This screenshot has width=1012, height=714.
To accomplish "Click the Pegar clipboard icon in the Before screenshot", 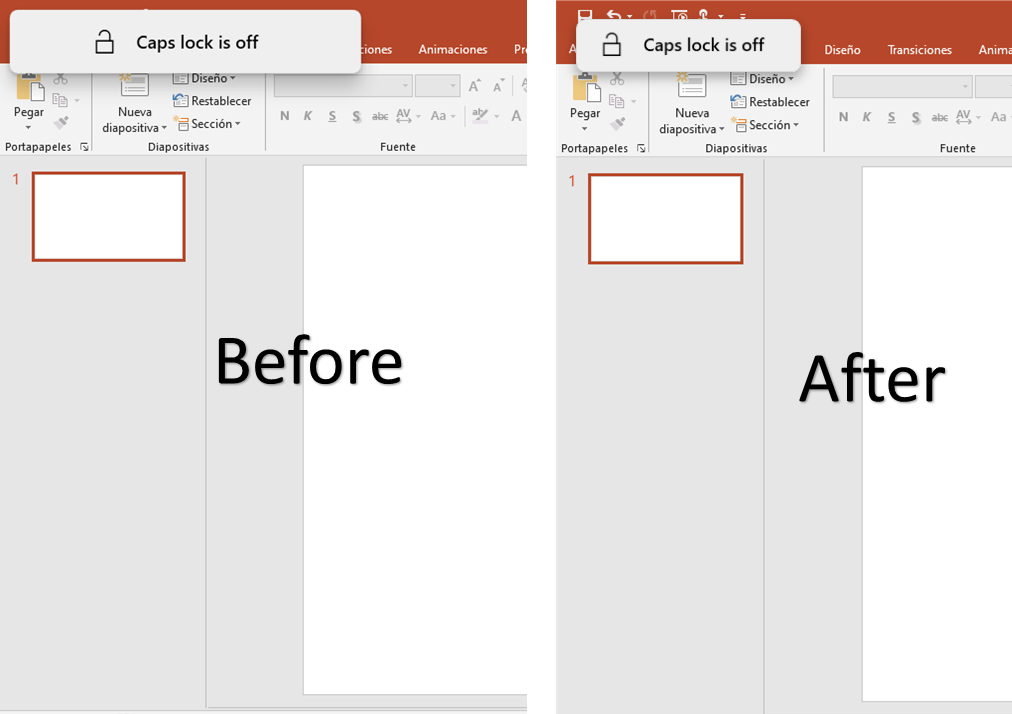I will click(x=30, y=89).
